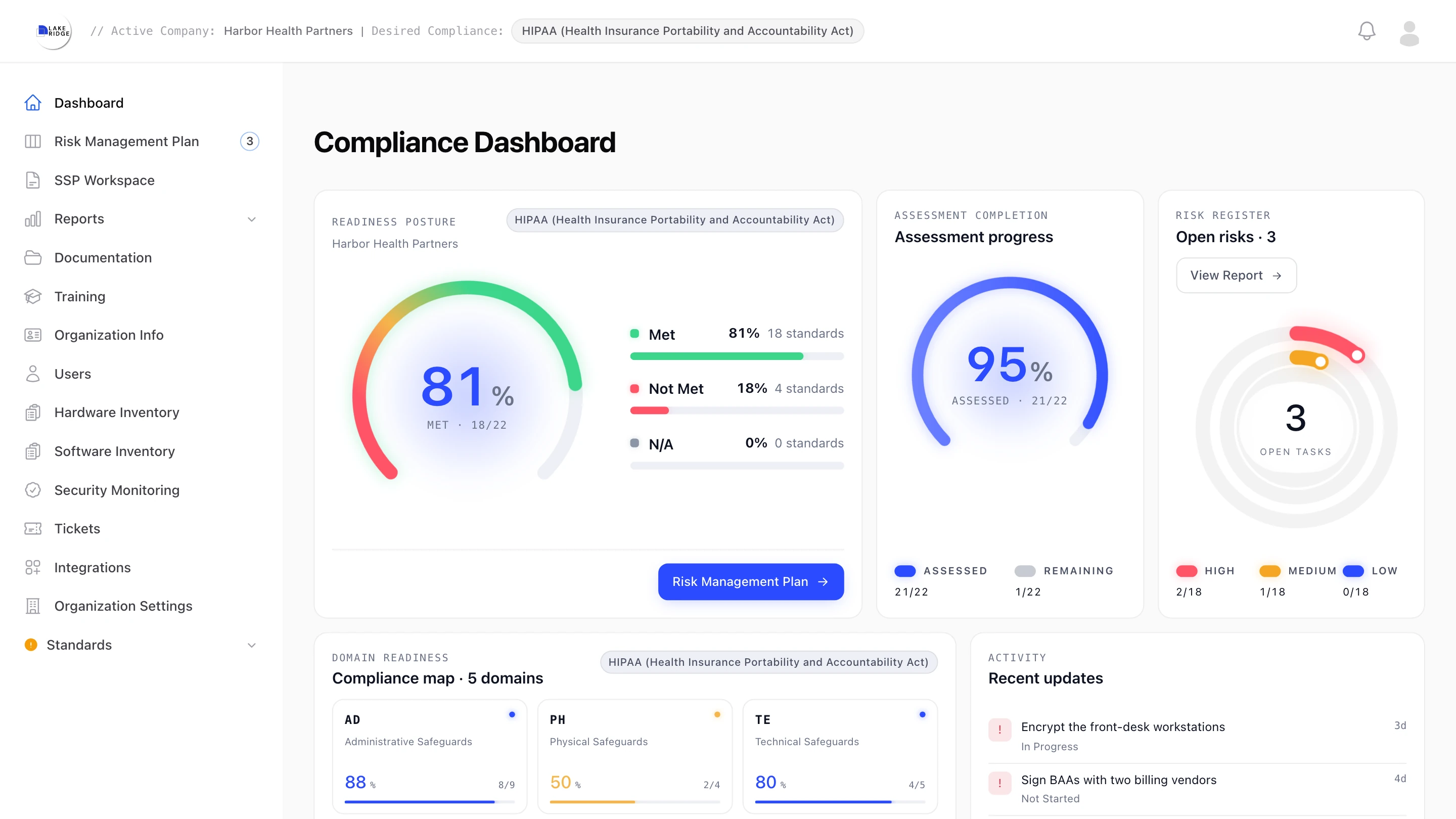Click the Lake Ridge logo
1456x819 pixels.
53,31
